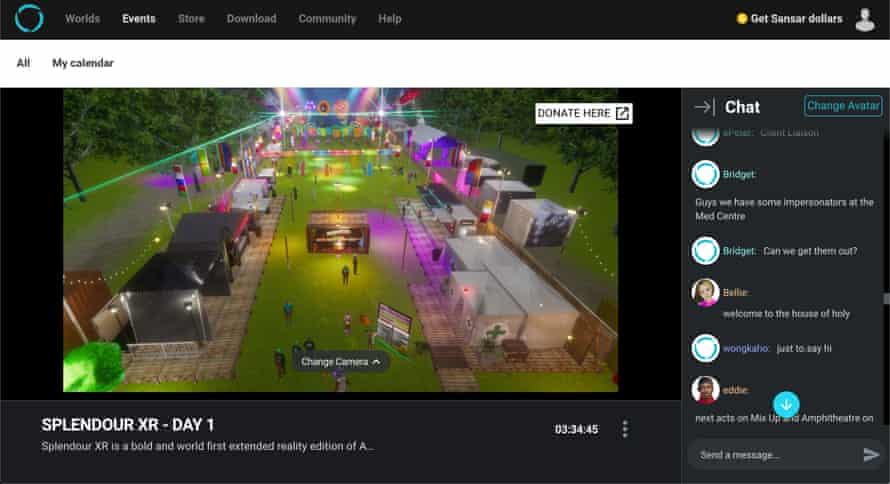Click message 'welcome to the house of holy'
890x484 pixels.
(786, 314)
